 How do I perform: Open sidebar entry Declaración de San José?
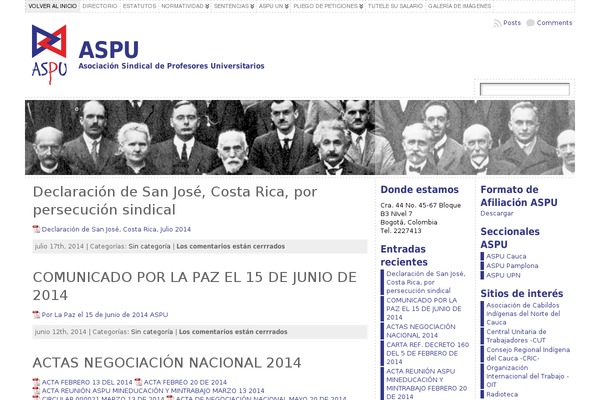pyautogui.click(x=426, y=282)
